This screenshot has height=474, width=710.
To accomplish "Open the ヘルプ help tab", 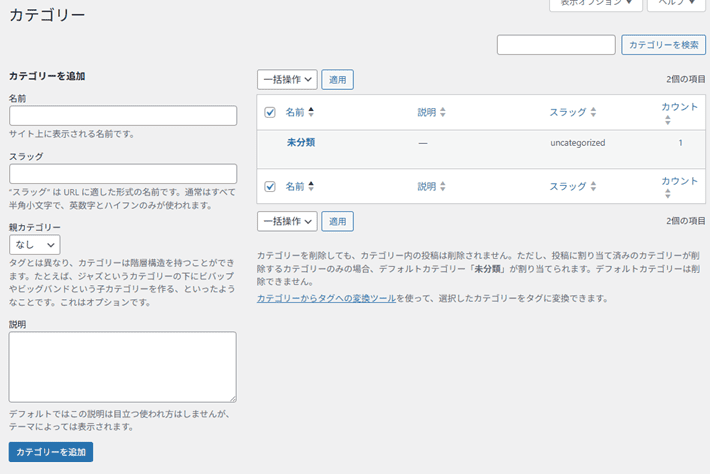I will tap(677, 4).
